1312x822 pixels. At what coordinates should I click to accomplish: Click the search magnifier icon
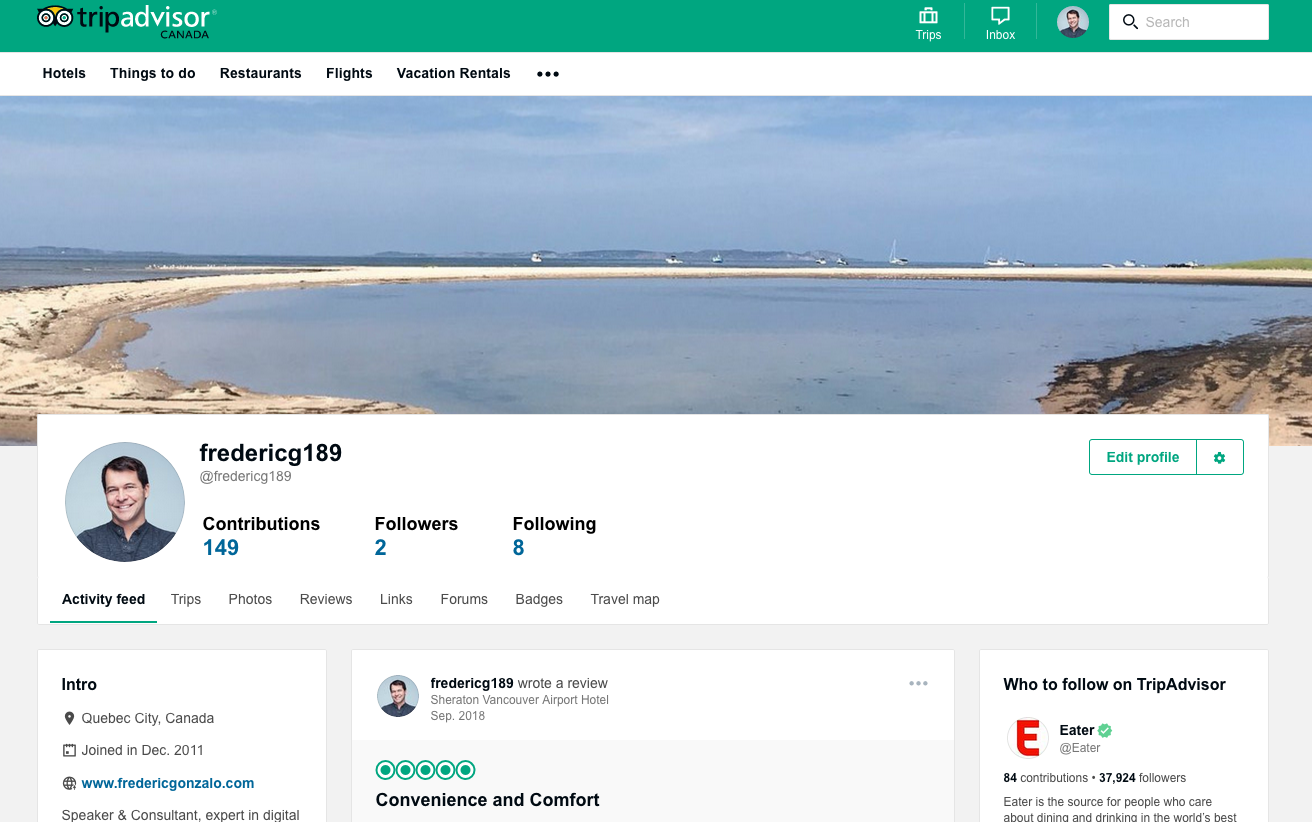(x=1130, y=22)
